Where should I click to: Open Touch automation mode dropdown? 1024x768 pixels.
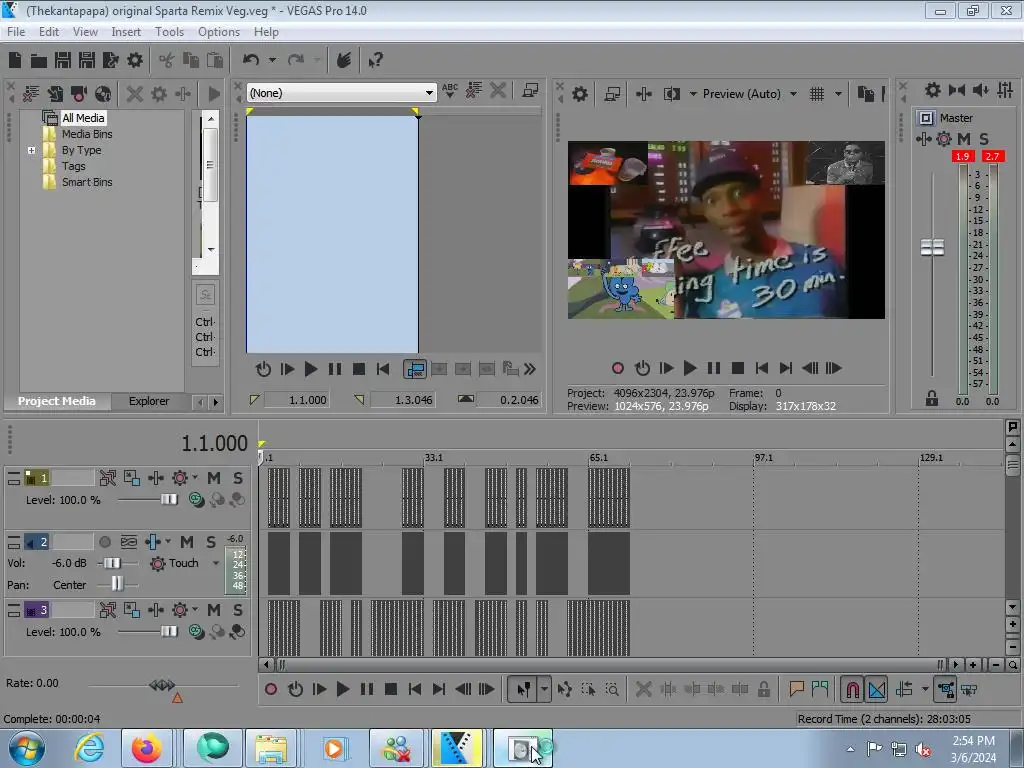click(x=216, y=563)
